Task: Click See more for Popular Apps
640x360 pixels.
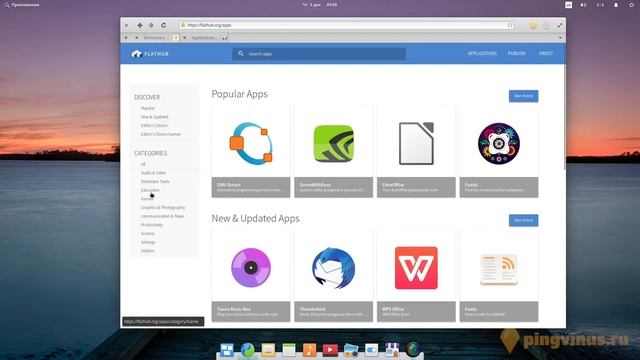Action: (523, 96)
